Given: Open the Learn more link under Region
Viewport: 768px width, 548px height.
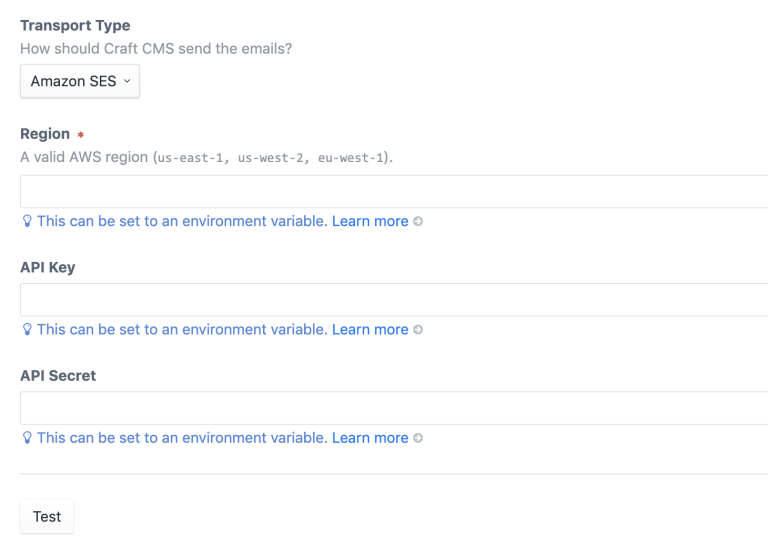Looking at the screenshot, I should coord(370,221).
